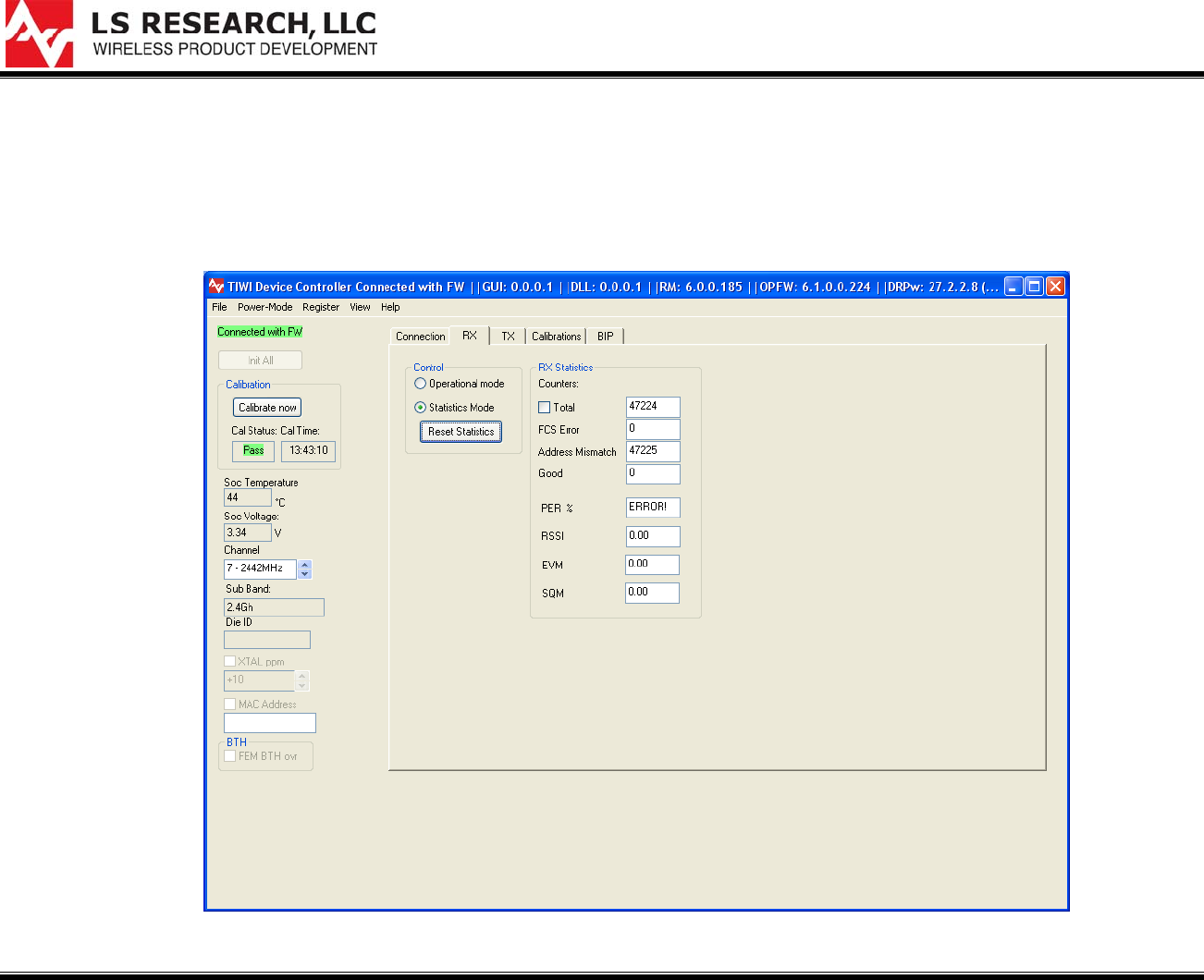Image resolution: width=1204 pixels, height=980 pixels.
Task: Click the Soc Temperature field
Action: (248, 497)
